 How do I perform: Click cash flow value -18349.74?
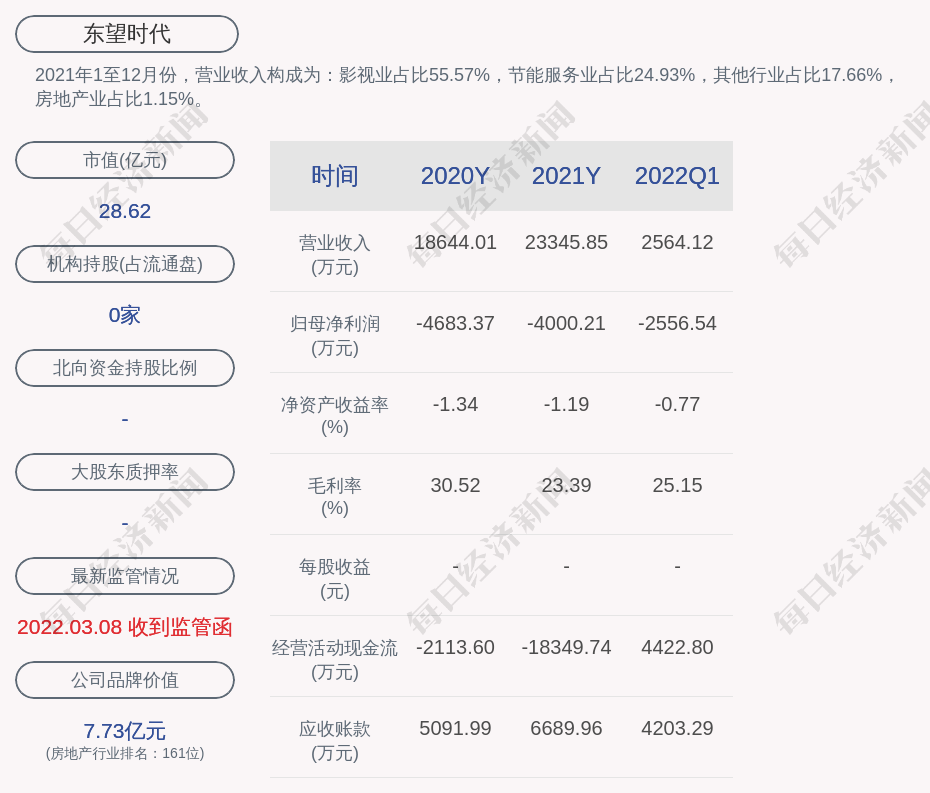pyautogui.click(x=566, y=647)
